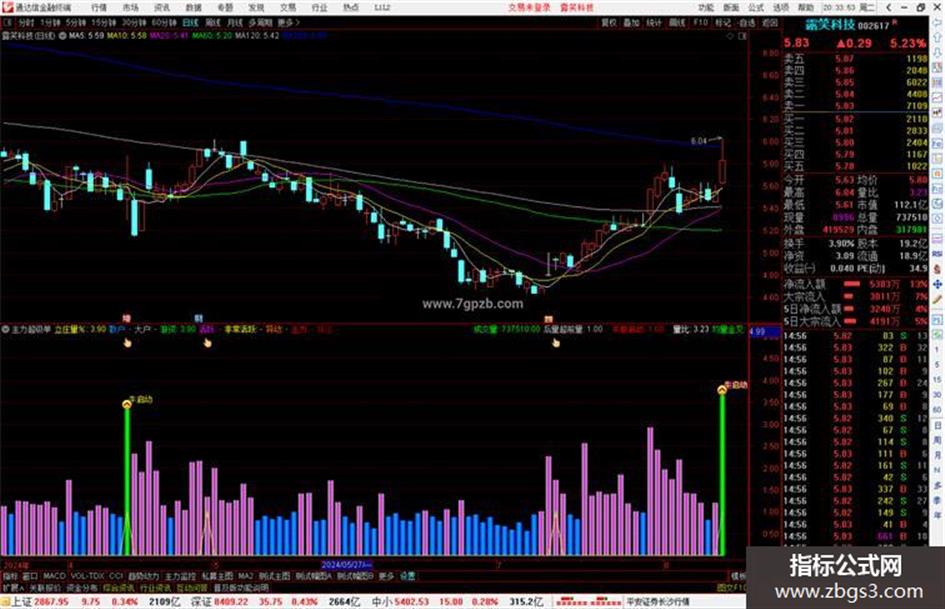Click the hand pointer under 散户 label
The image size is (945, 609).
[128, 343]
